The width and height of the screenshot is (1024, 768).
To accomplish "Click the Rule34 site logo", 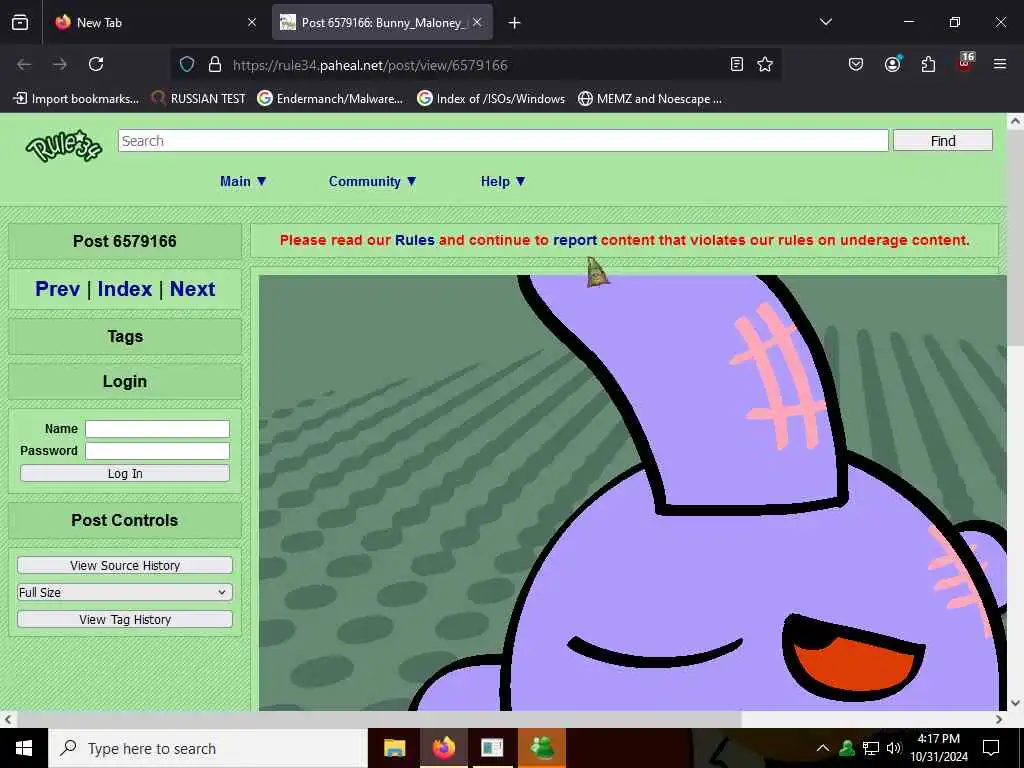I will coord(64,145).
